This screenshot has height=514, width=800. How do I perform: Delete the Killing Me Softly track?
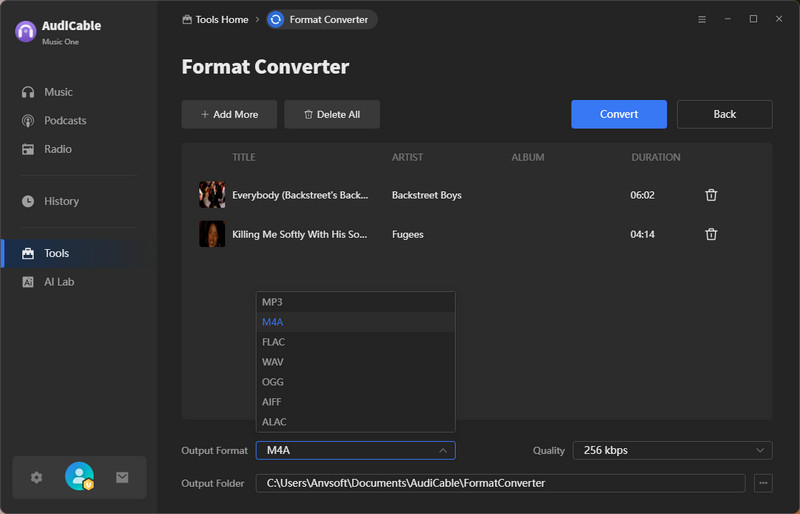[711, 234]
